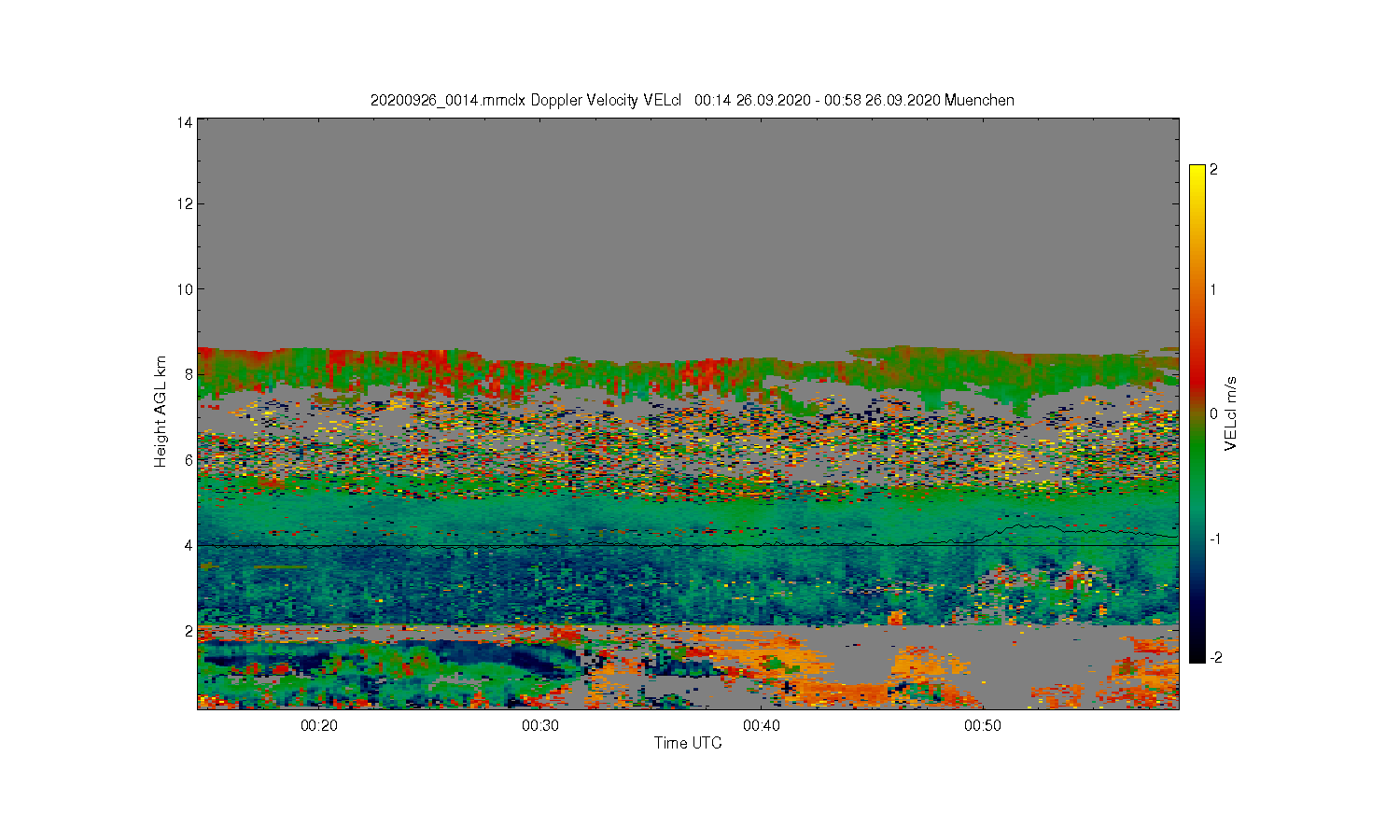Click yellow top of the velocity colorbar
The width and height of the screenshot is (1400, 840).
[x=1197, y=171]
